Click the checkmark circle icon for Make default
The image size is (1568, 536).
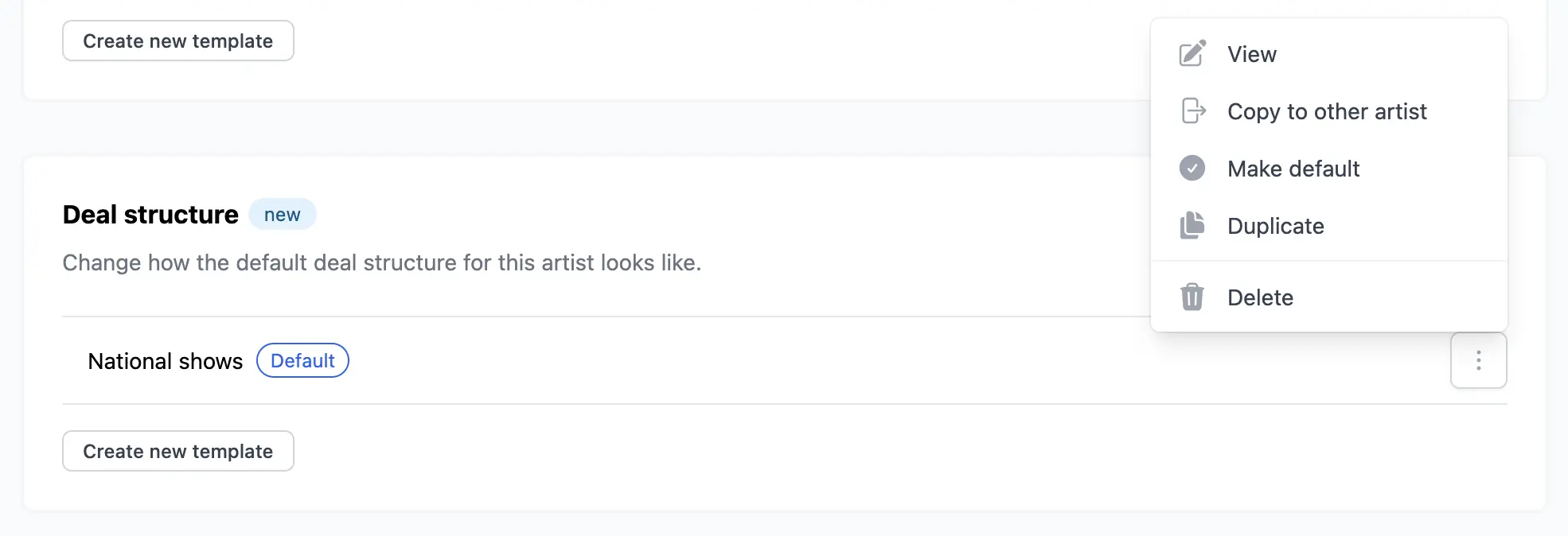[x=1192, y=169]
